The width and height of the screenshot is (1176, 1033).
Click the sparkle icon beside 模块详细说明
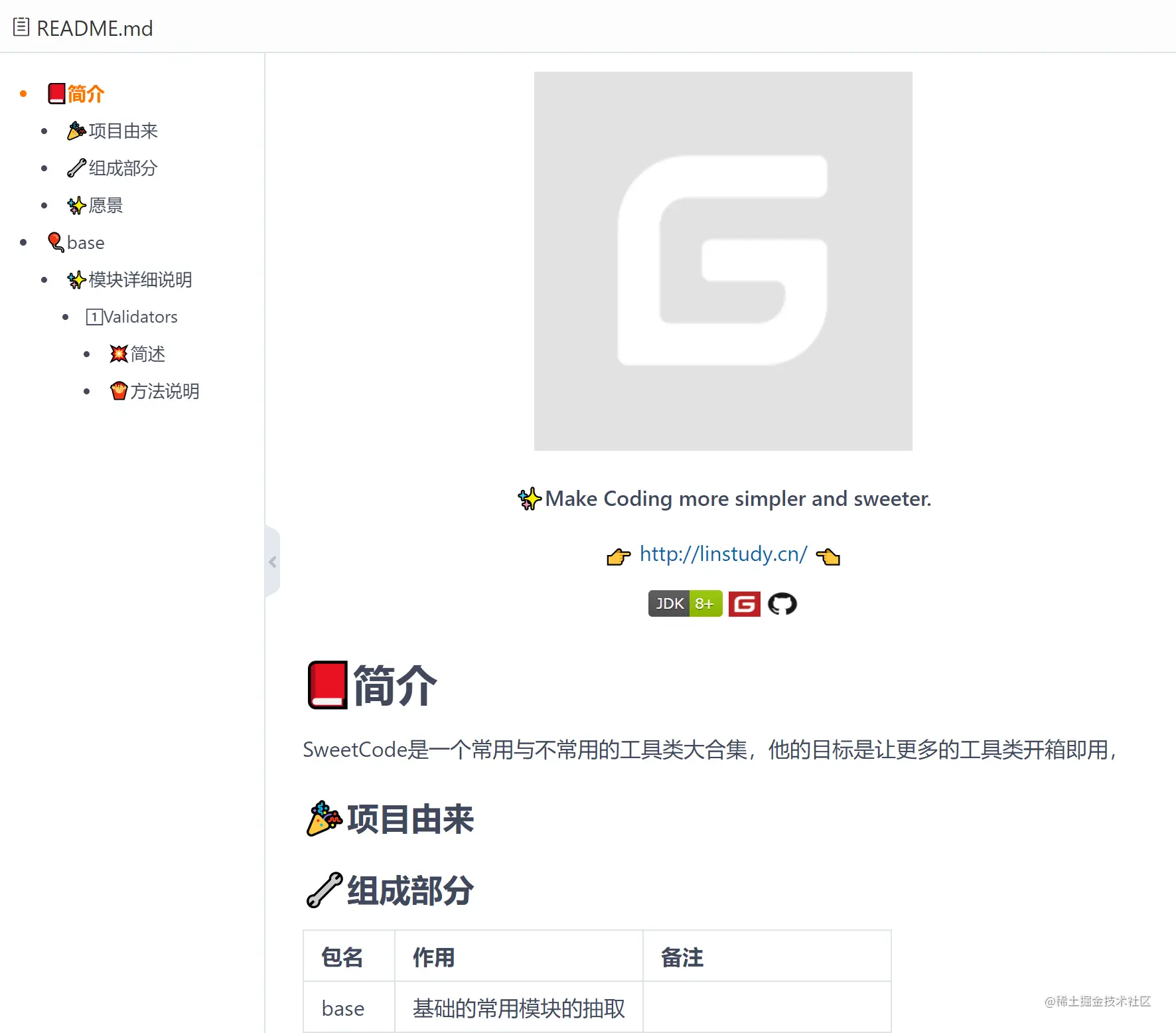point(76,279)
